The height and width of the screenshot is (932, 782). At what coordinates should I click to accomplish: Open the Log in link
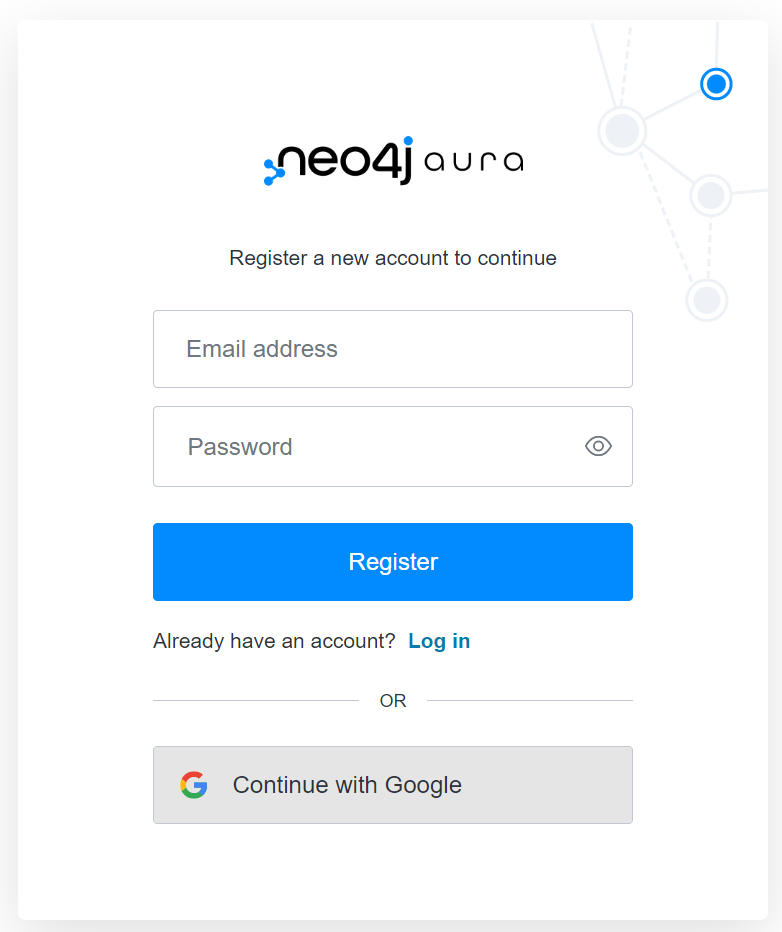coord(439,641)
